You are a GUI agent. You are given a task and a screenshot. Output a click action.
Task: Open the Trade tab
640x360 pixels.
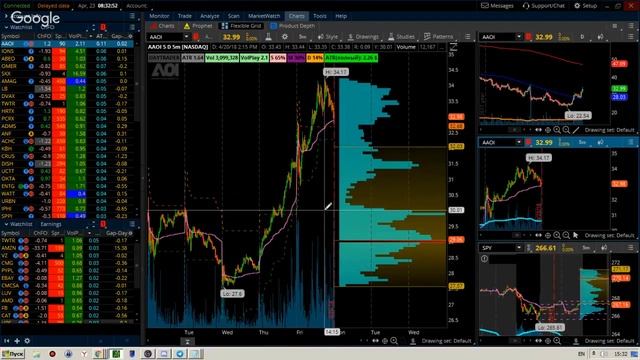184,16
